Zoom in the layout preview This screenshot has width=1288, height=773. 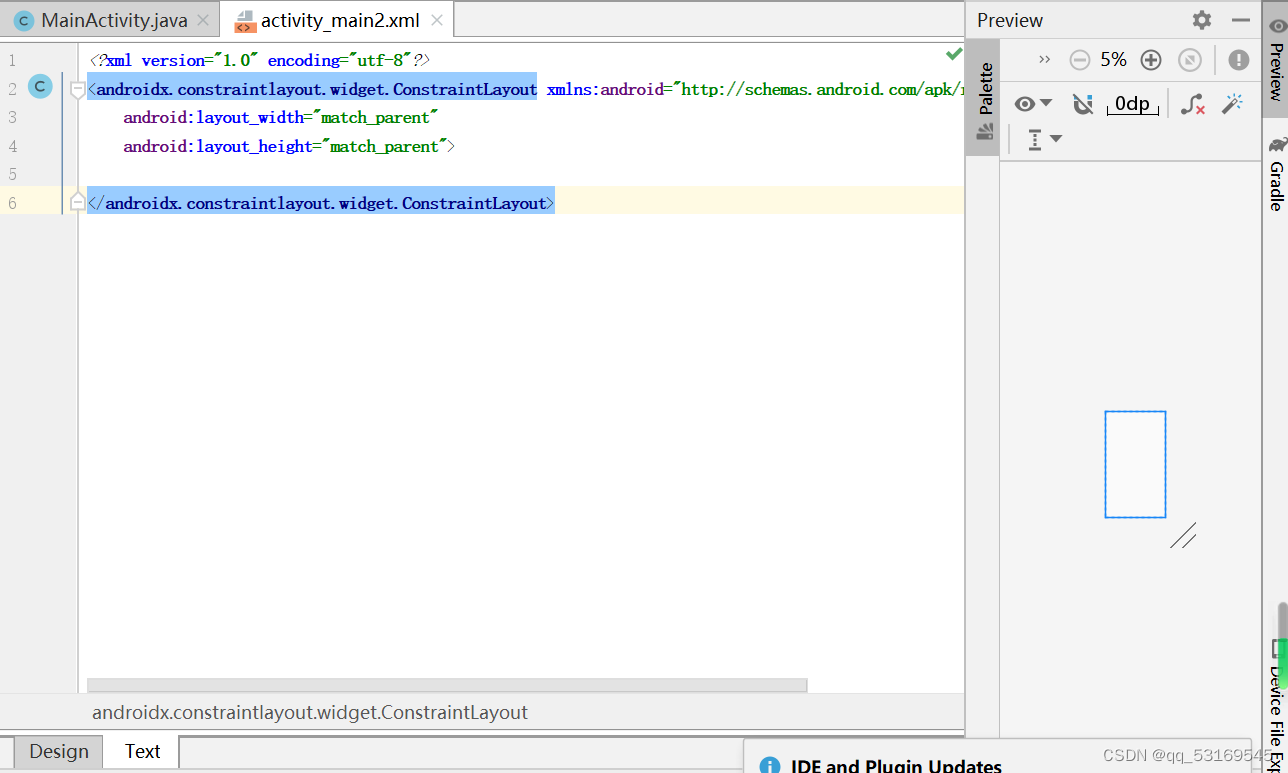click(1151, 59)
